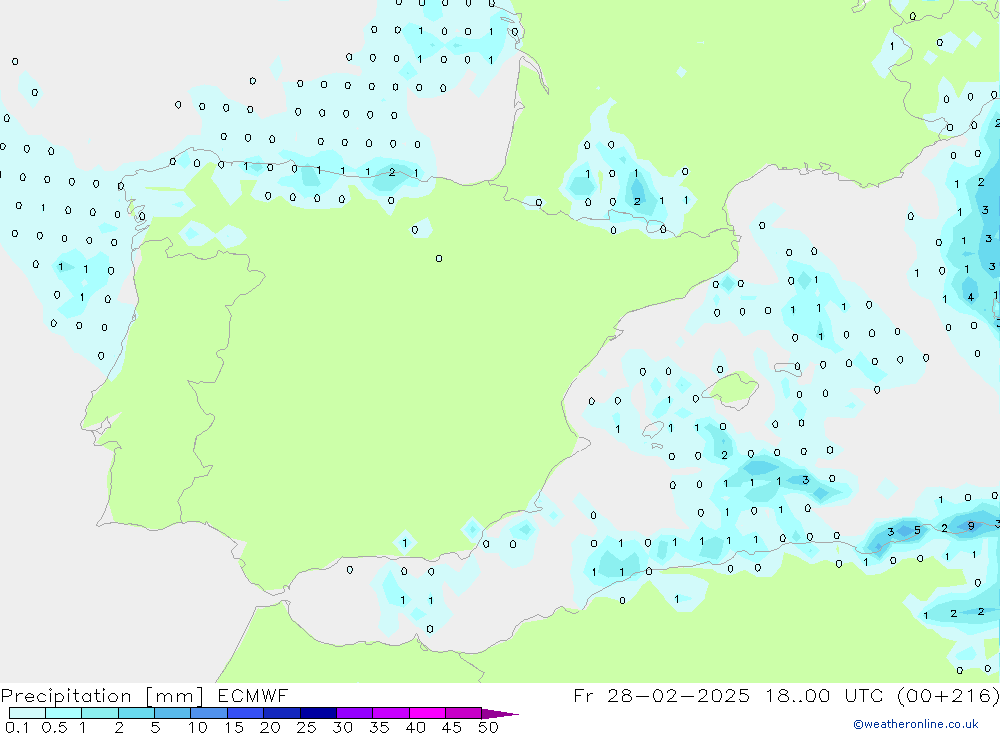Open the weatheronline.co.uk copyright link

[x=916, y=724]
